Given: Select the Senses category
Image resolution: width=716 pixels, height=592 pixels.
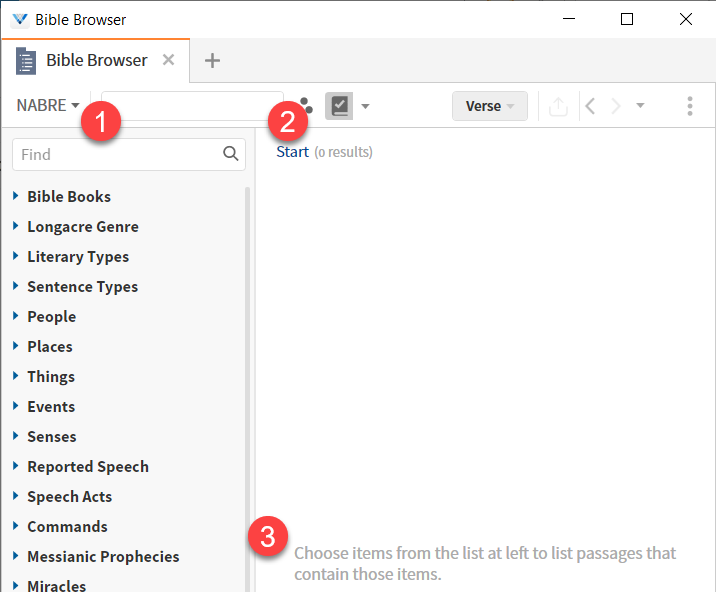Looking at the screenshot, I should 52,437.
